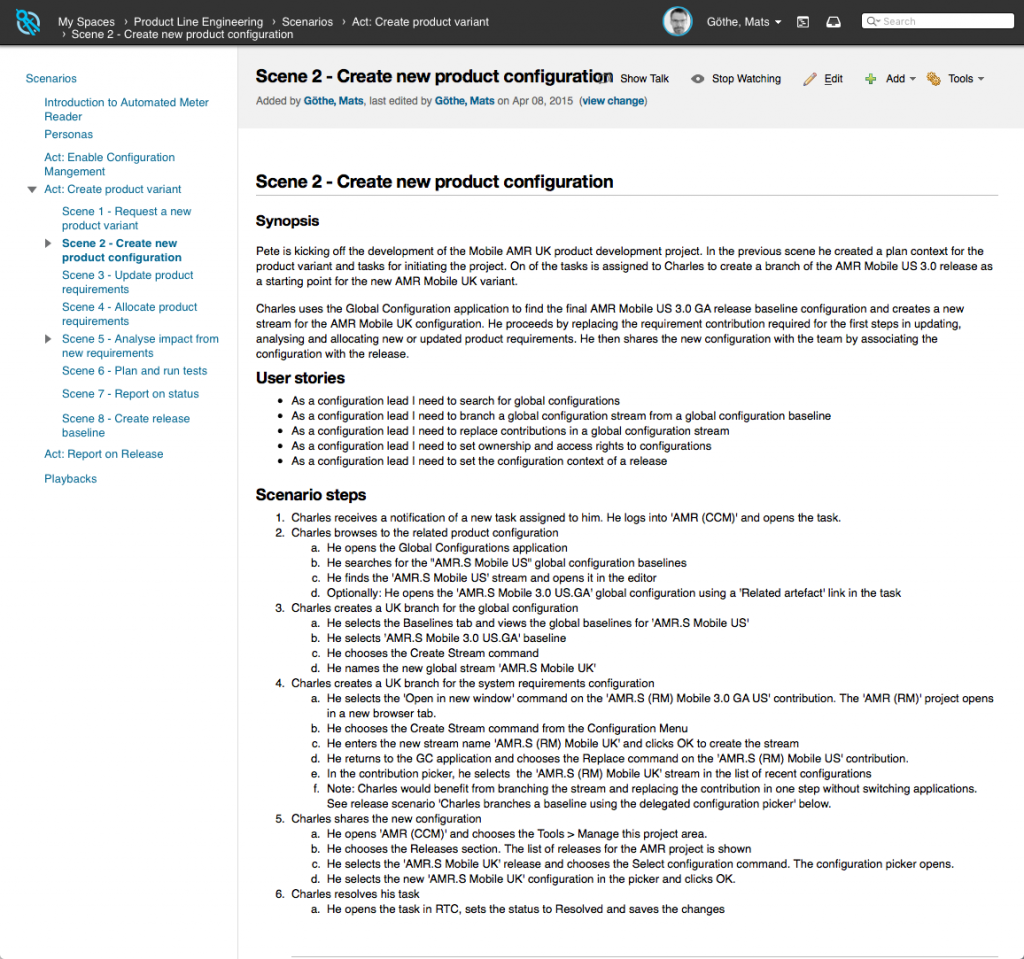Click the Scenarios breadcrumb in the header
The width and height of the screenshot is (1024, 959).
[308, 22]
